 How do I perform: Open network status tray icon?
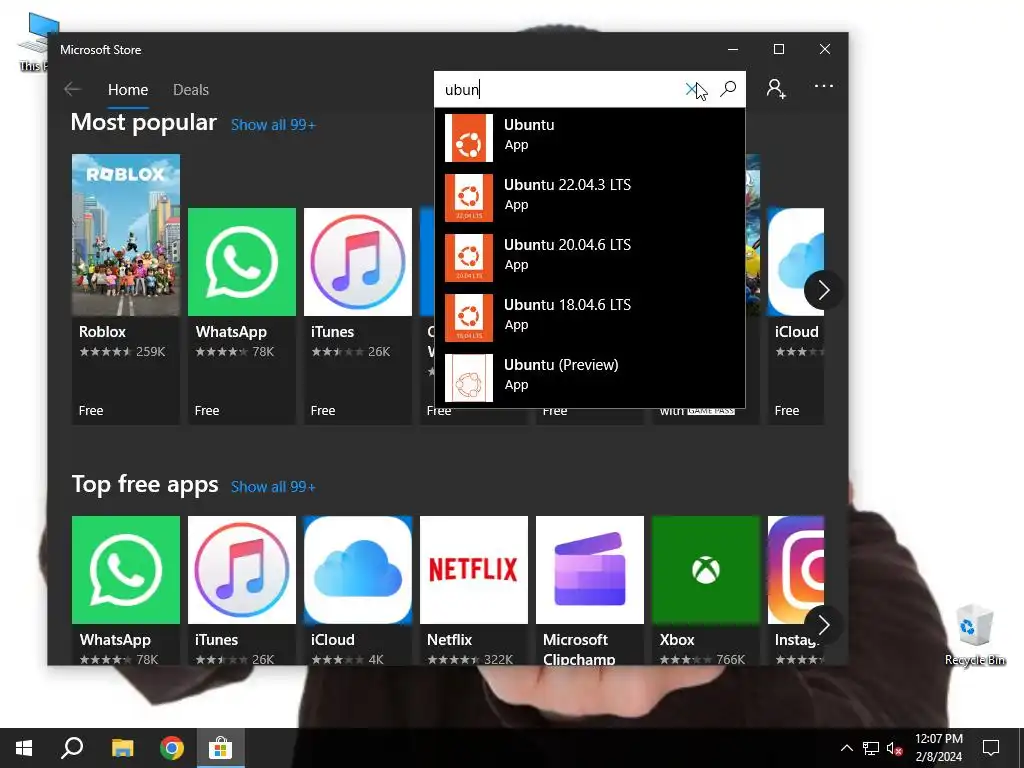pos(871,748)
